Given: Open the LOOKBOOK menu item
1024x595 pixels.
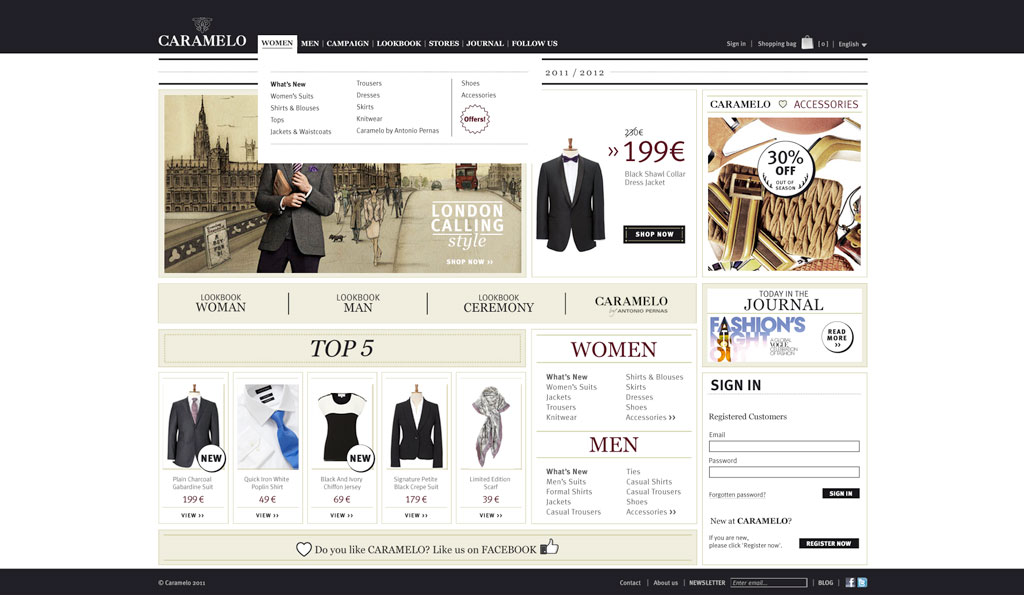Looking at the screenshot, I should [398, 44].
